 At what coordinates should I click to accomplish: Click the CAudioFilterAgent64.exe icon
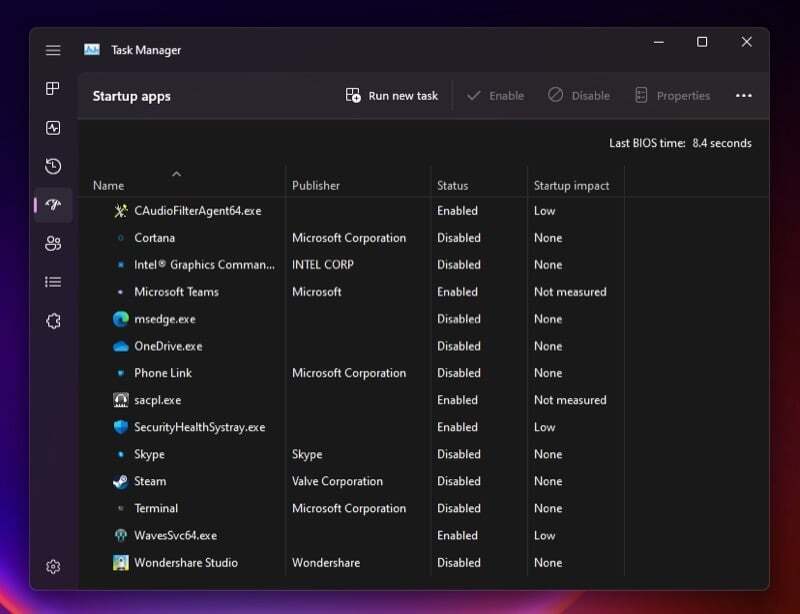[x=120, y=211]
